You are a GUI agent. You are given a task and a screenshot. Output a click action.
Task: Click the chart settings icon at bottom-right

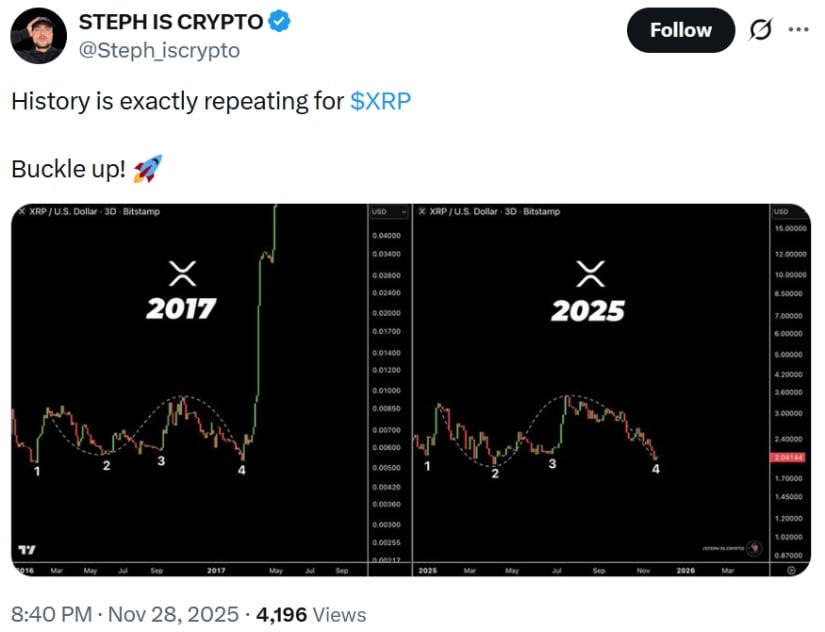[x=791, y=569]
